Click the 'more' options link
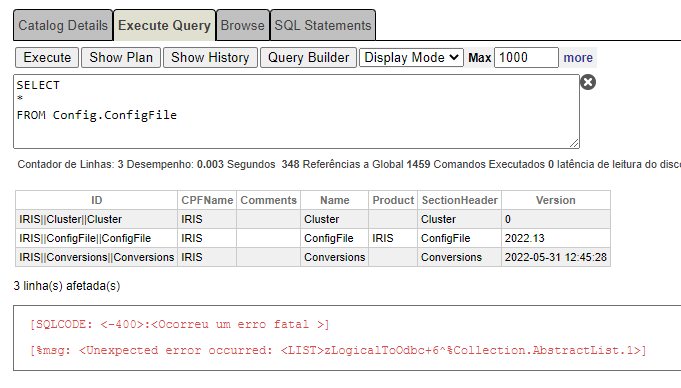Screen dimensions: 681x388 pyautogui.click(x=578, y=57)
